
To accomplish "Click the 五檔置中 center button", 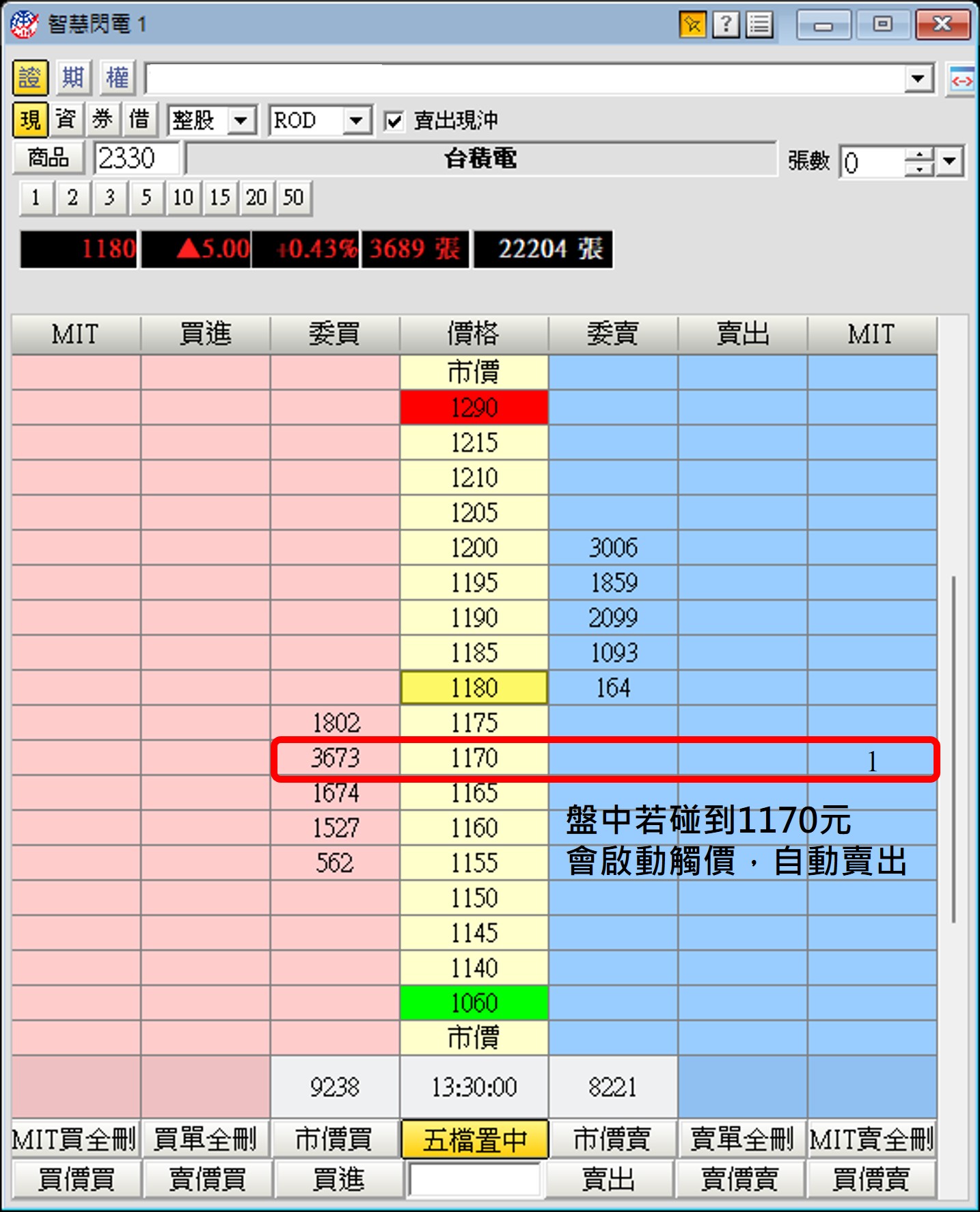I will click(x=474, y=1140).
